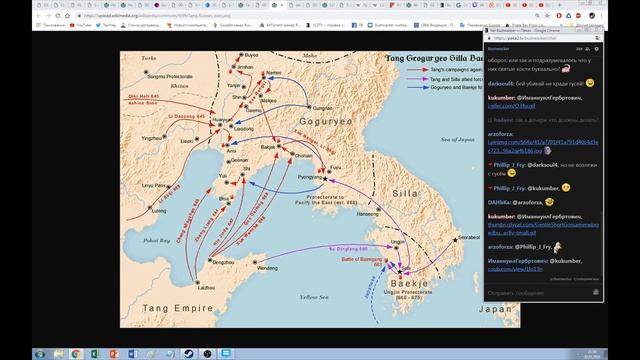Viewport: 640px width, 360px height.
Task: Bookmark this page with the star icon
Action: click(547, 16)
